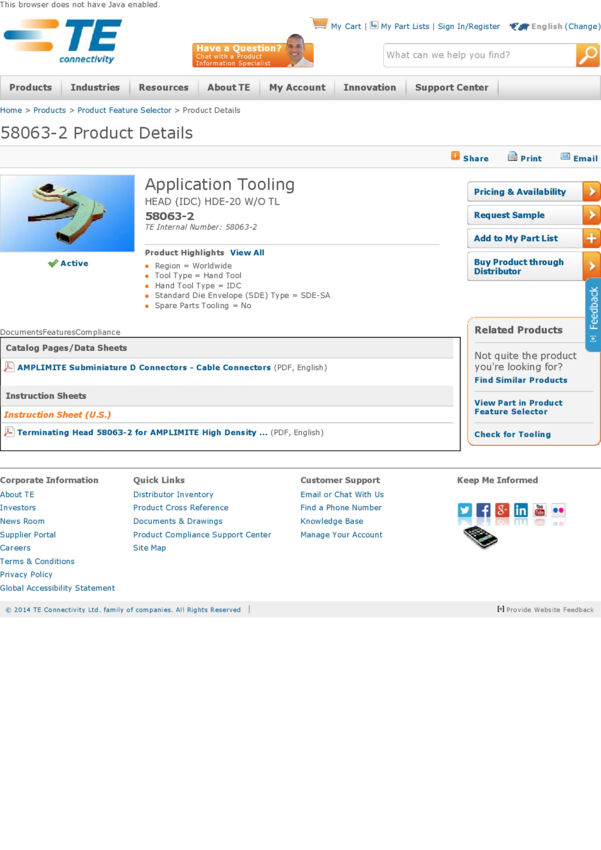The width and height of the screenshot is (601, 850).
Task: Click arrow beside Buy Product through Distributor
Action: coord(591,266)
